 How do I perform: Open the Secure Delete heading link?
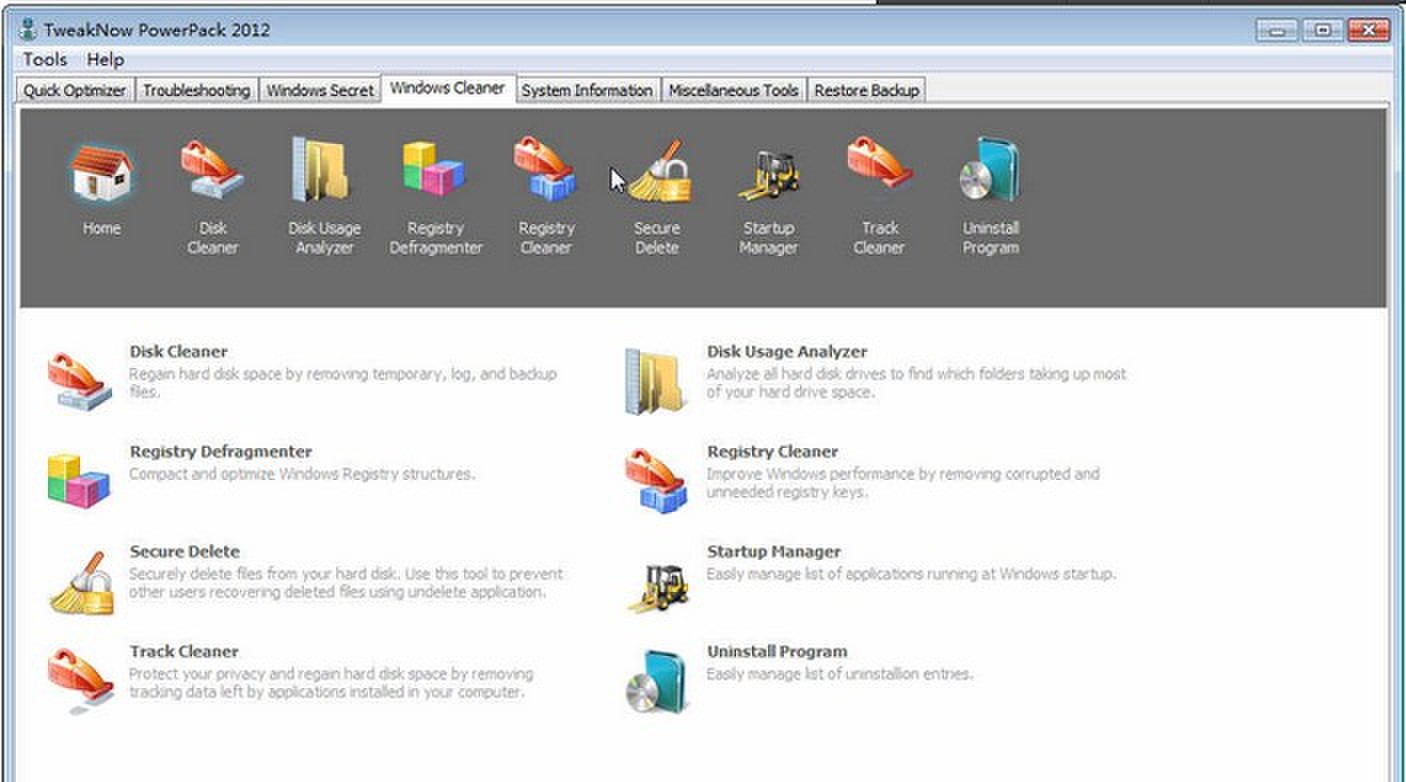click(x=184, y=552)
